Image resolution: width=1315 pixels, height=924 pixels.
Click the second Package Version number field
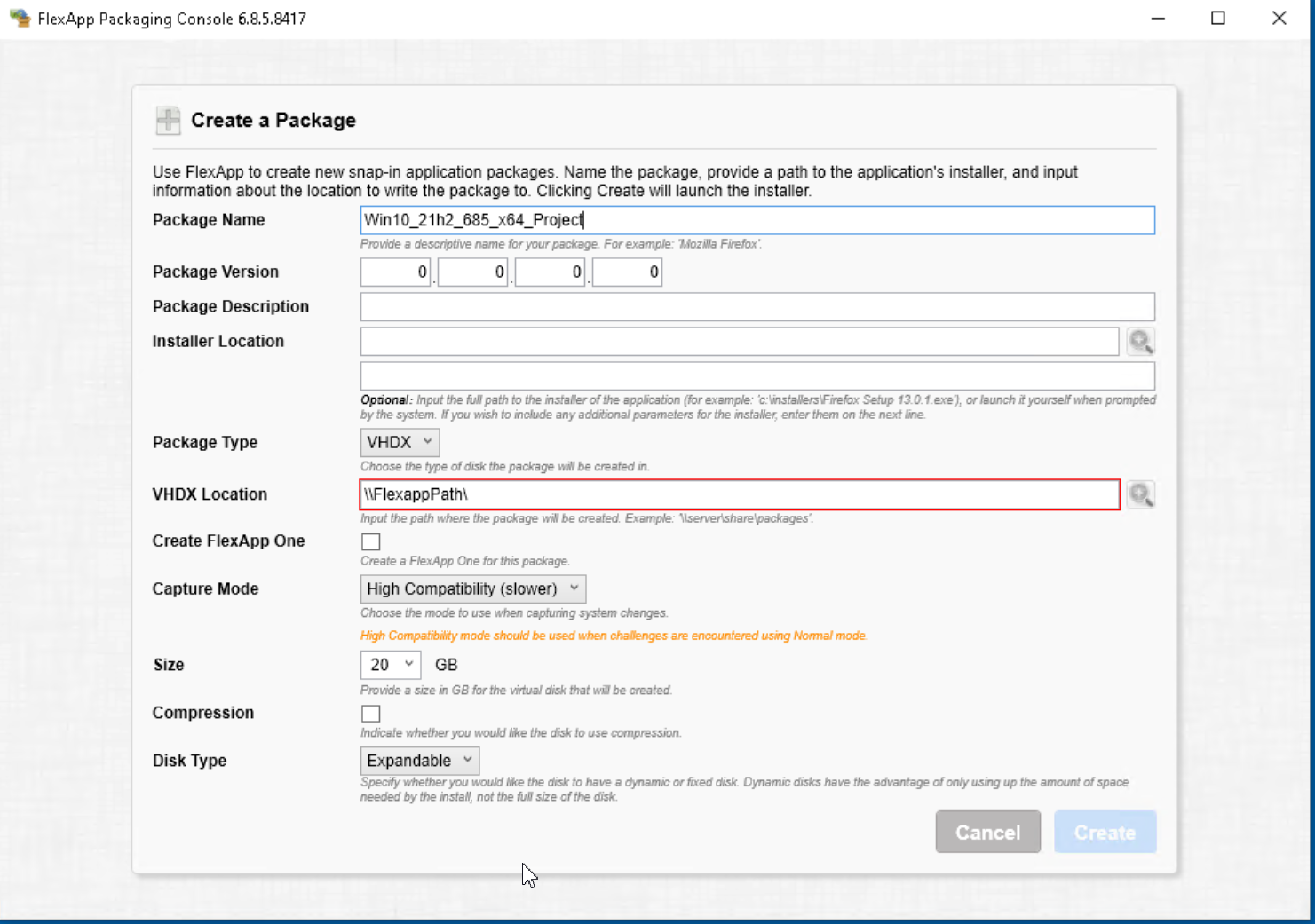473,272
